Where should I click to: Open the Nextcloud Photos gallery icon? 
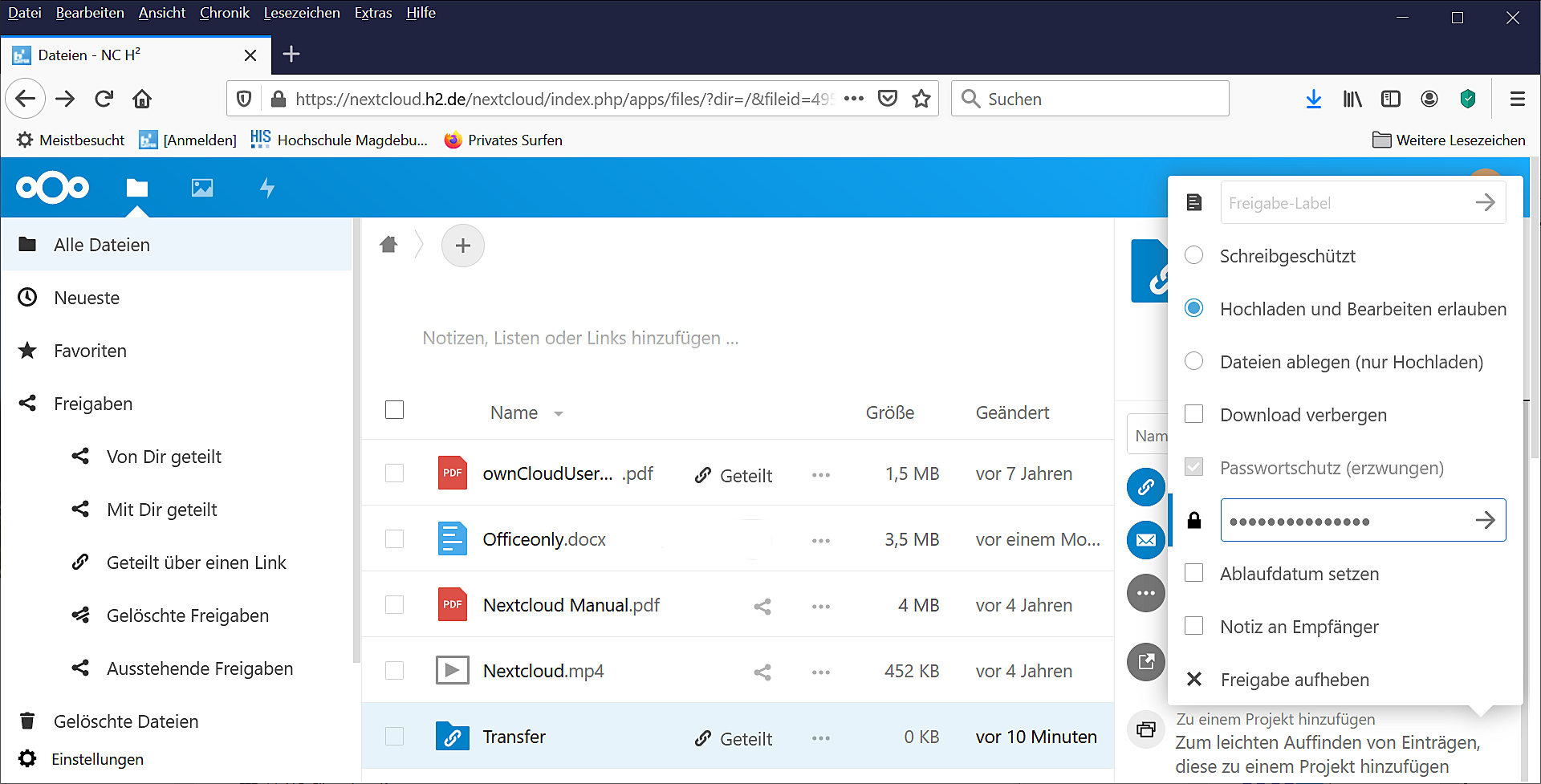202,188
